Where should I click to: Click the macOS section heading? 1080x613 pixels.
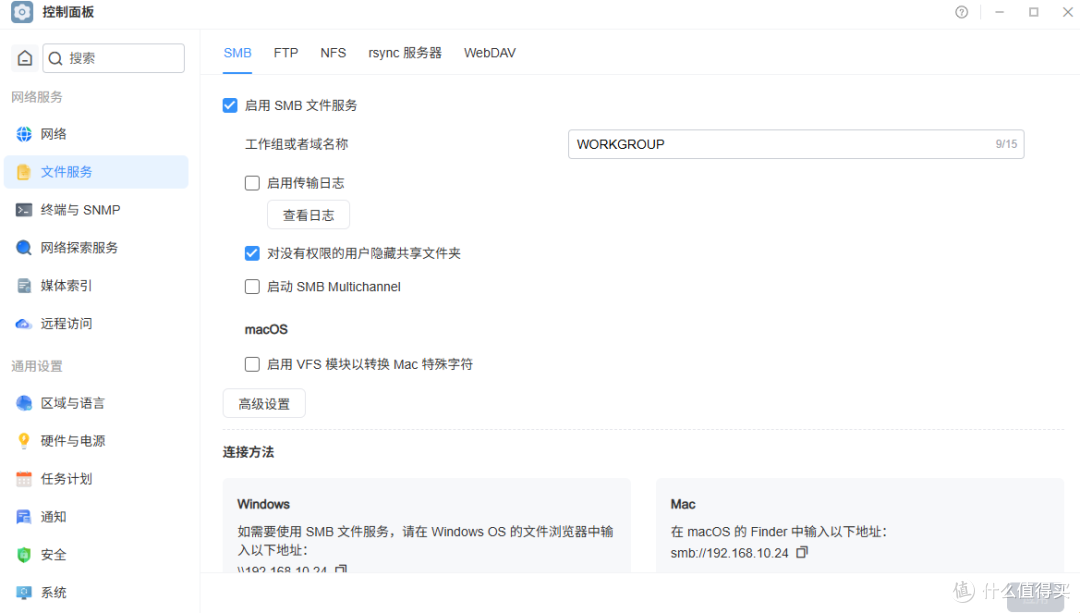[x=266, y=329]
